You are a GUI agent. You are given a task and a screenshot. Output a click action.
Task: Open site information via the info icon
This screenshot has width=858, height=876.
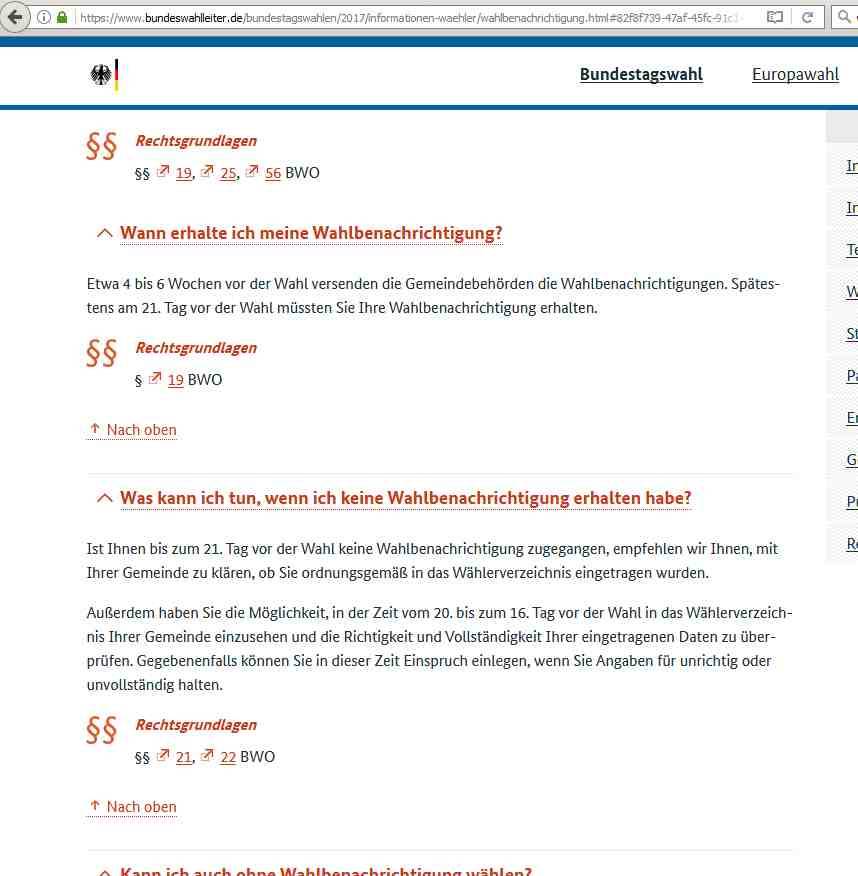pos(44,17)
